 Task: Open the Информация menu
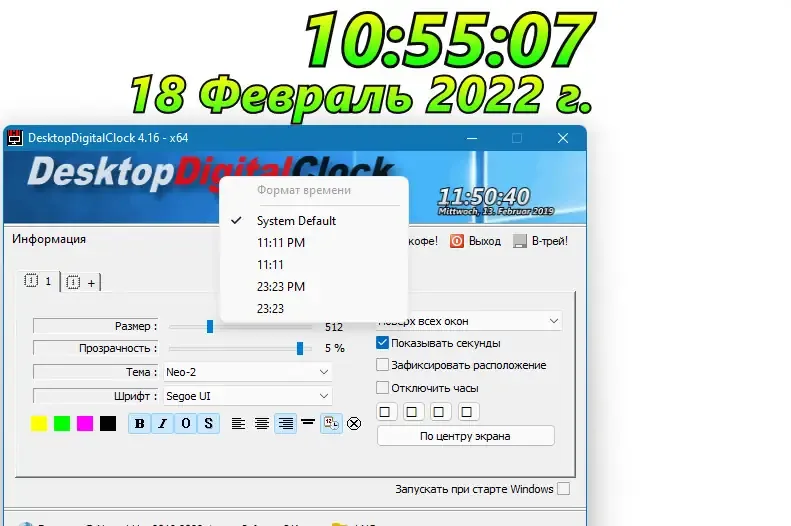[x=49, y=239]
